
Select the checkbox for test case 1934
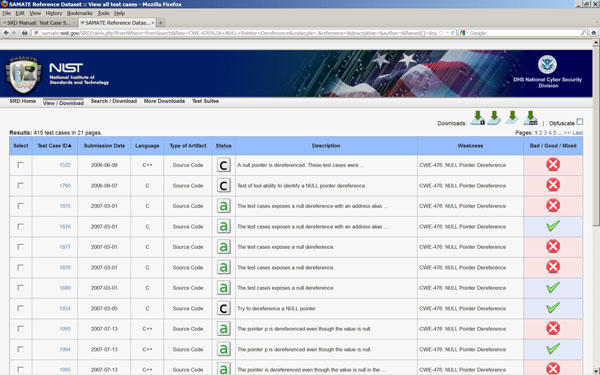pos(20,308)
